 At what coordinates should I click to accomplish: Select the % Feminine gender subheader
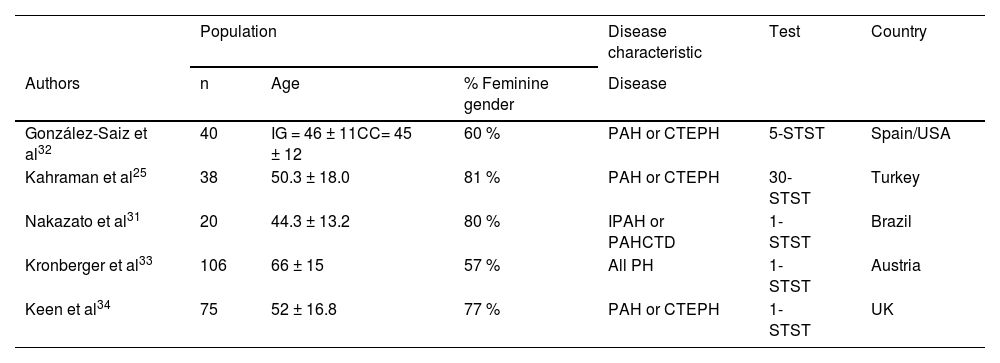tap(506, 94)
